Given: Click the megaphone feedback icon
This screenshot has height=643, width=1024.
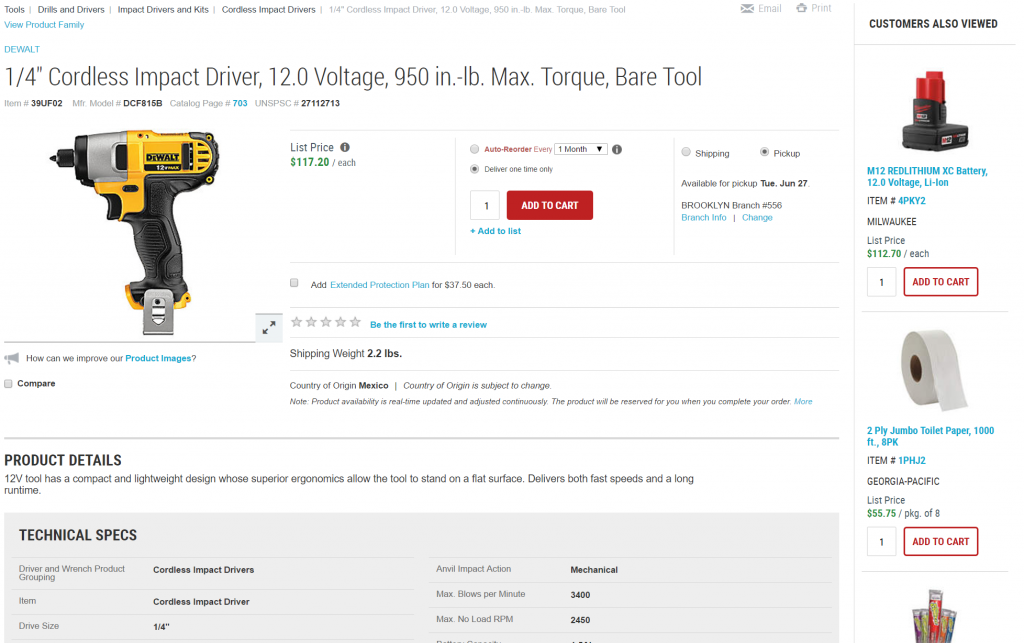Looking at the screenshot, I should 12,358.
